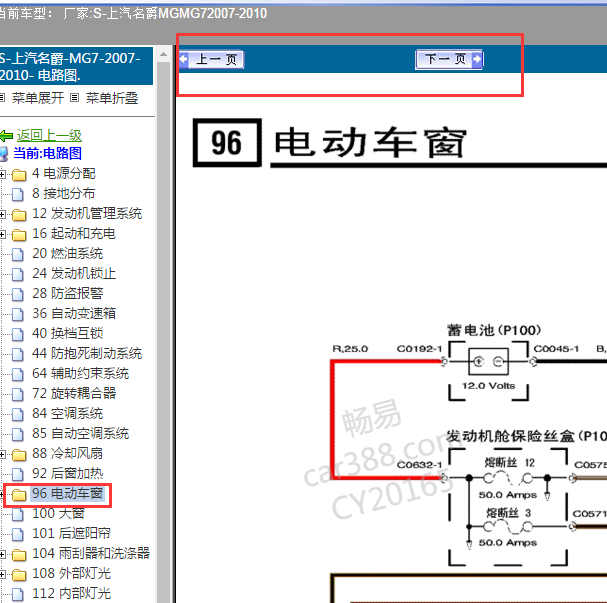This screenshot has height=603, width=607.
Task: Click the 当前:电路图 label
Action: [47, 153]
